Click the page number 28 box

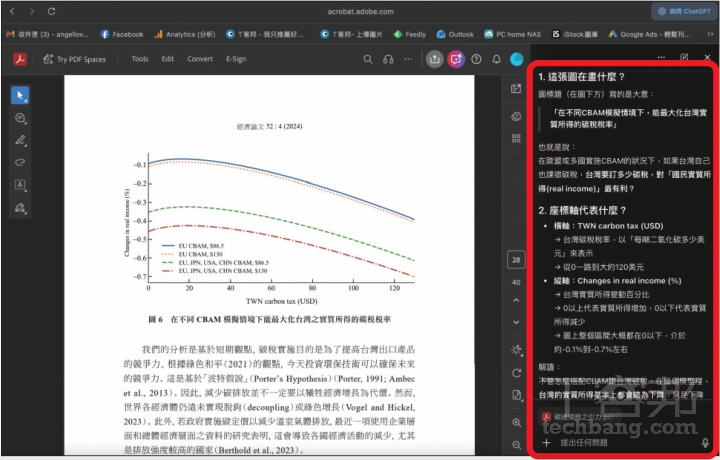click(x=516, y=260)
